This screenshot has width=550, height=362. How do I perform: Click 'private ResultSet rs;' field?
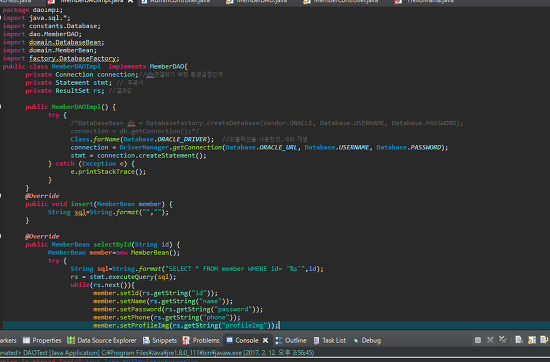click(65, 90)
